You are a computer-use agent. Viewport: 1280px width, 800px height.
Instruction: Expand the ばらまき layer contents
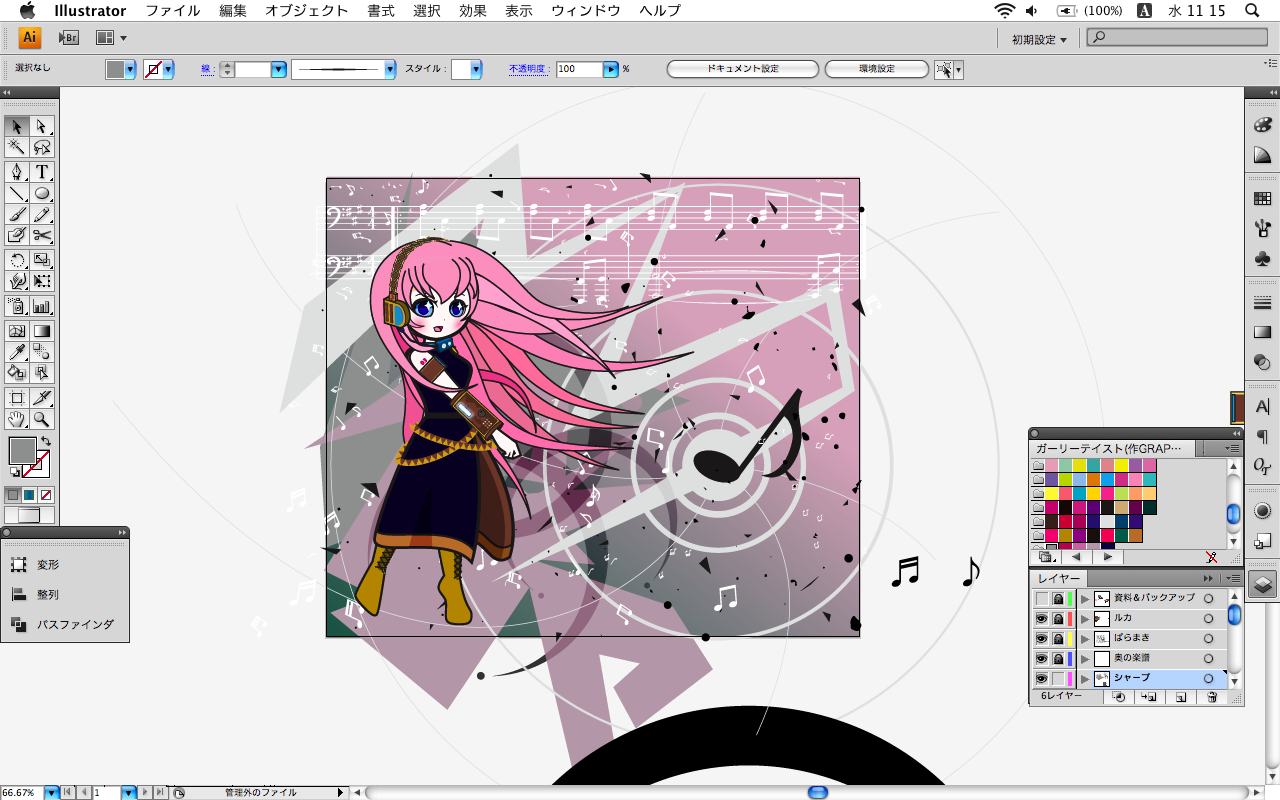pos(1085,639)
